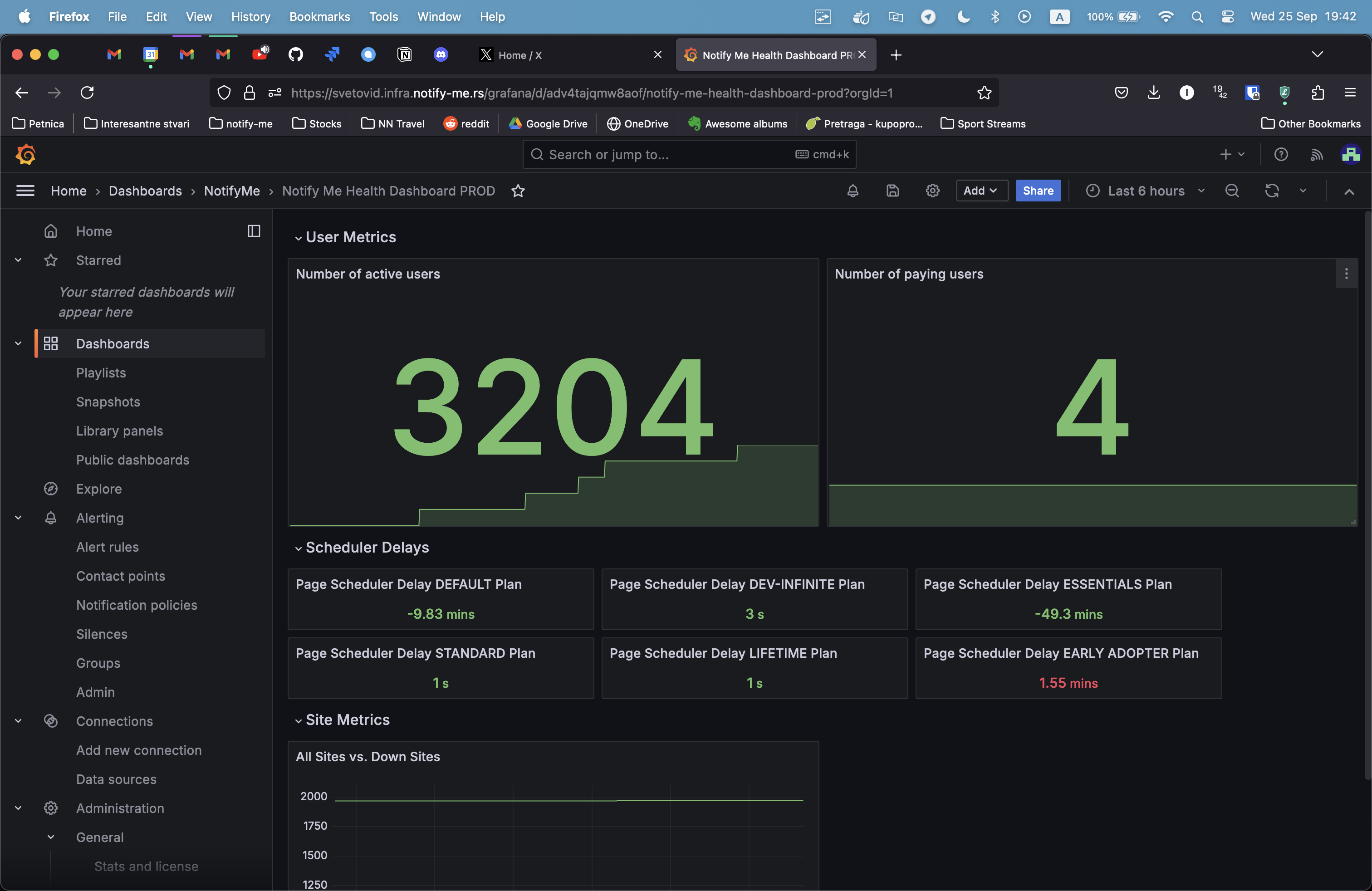Collapse the Alerting section in sidebar
1372x891 pixels.
click(18, 518)
